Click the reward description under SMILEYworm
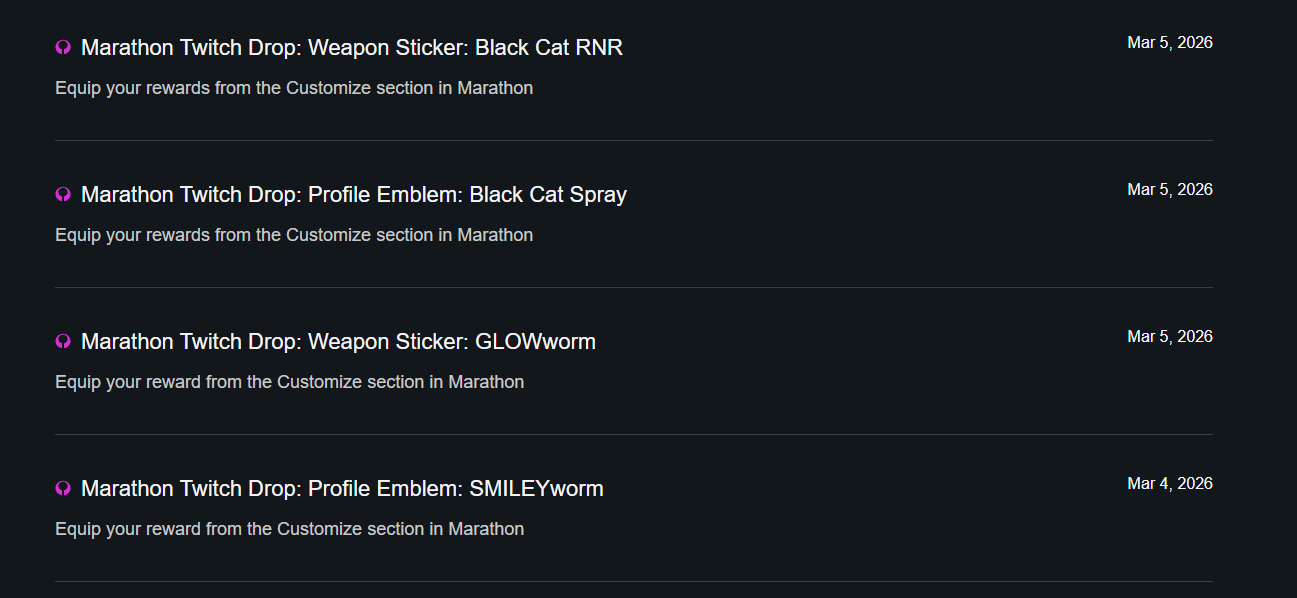The image size is (1297, 598). pos(289,529)
